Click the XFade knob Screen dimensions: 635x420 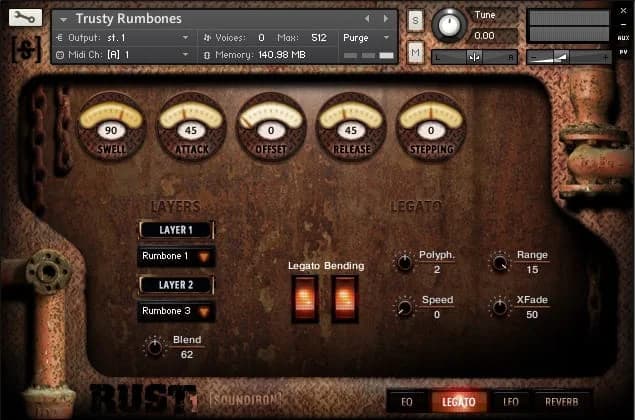(500, 307)
